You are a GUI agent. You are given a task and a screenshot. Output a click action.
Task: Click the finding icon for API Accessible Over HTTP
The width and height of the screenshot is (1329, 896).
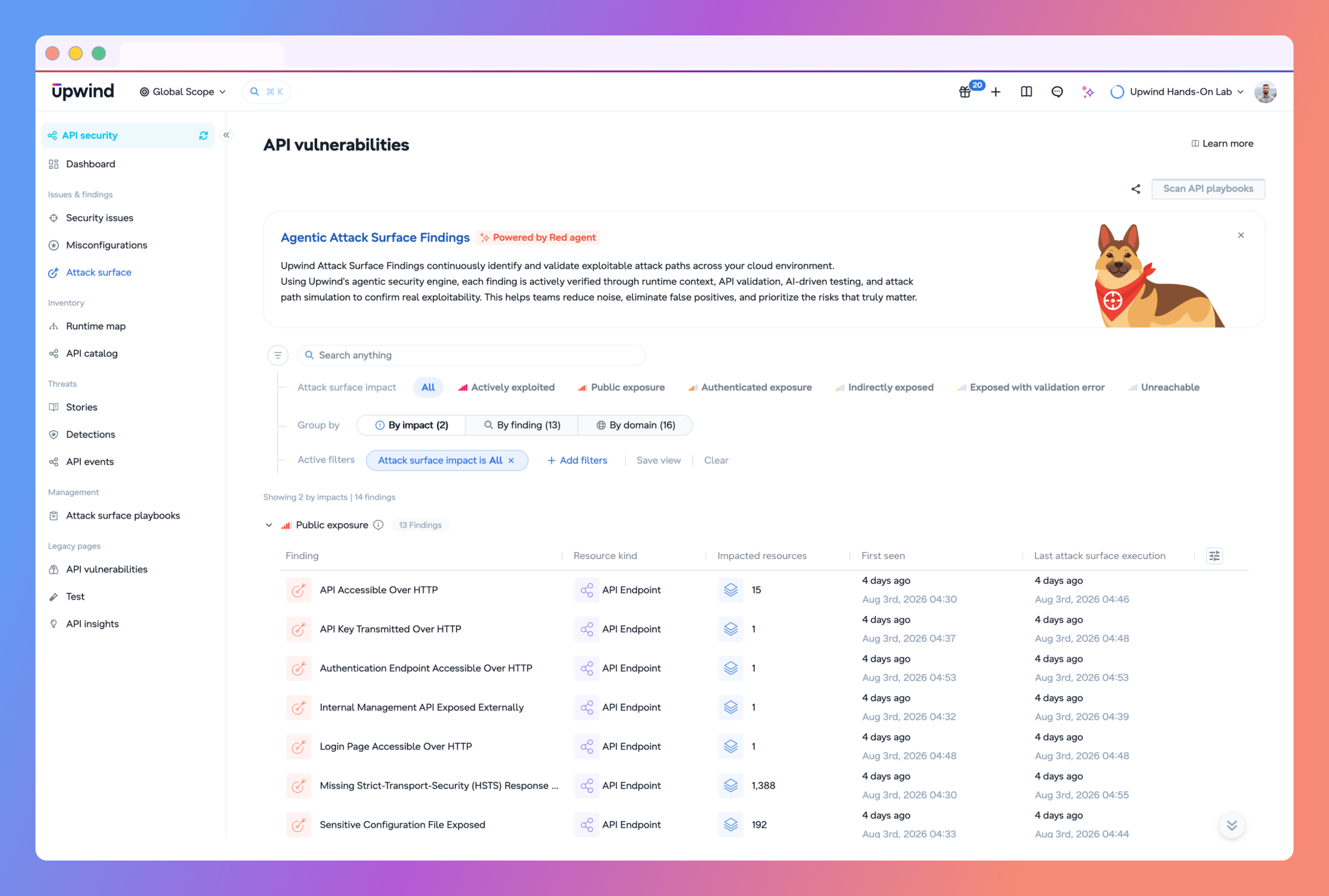(299, 590)
